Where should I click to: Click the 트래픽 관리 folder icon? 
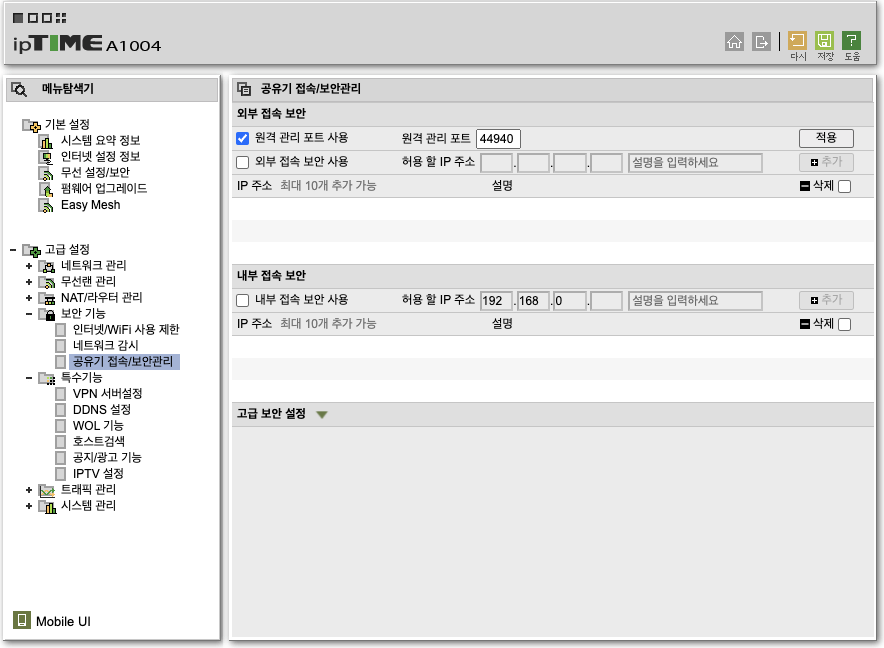(47, 490)
